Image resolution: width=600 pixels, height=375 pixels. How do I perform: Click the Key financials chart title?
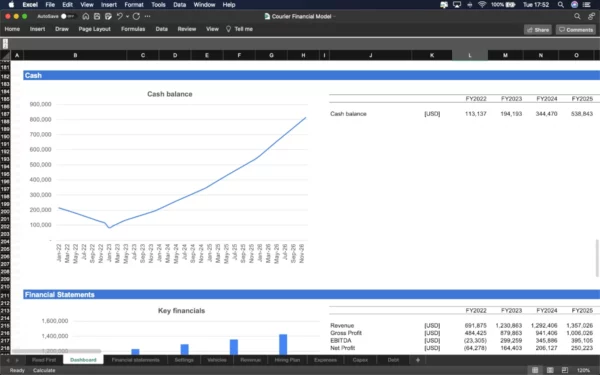(x=181, y=311)
